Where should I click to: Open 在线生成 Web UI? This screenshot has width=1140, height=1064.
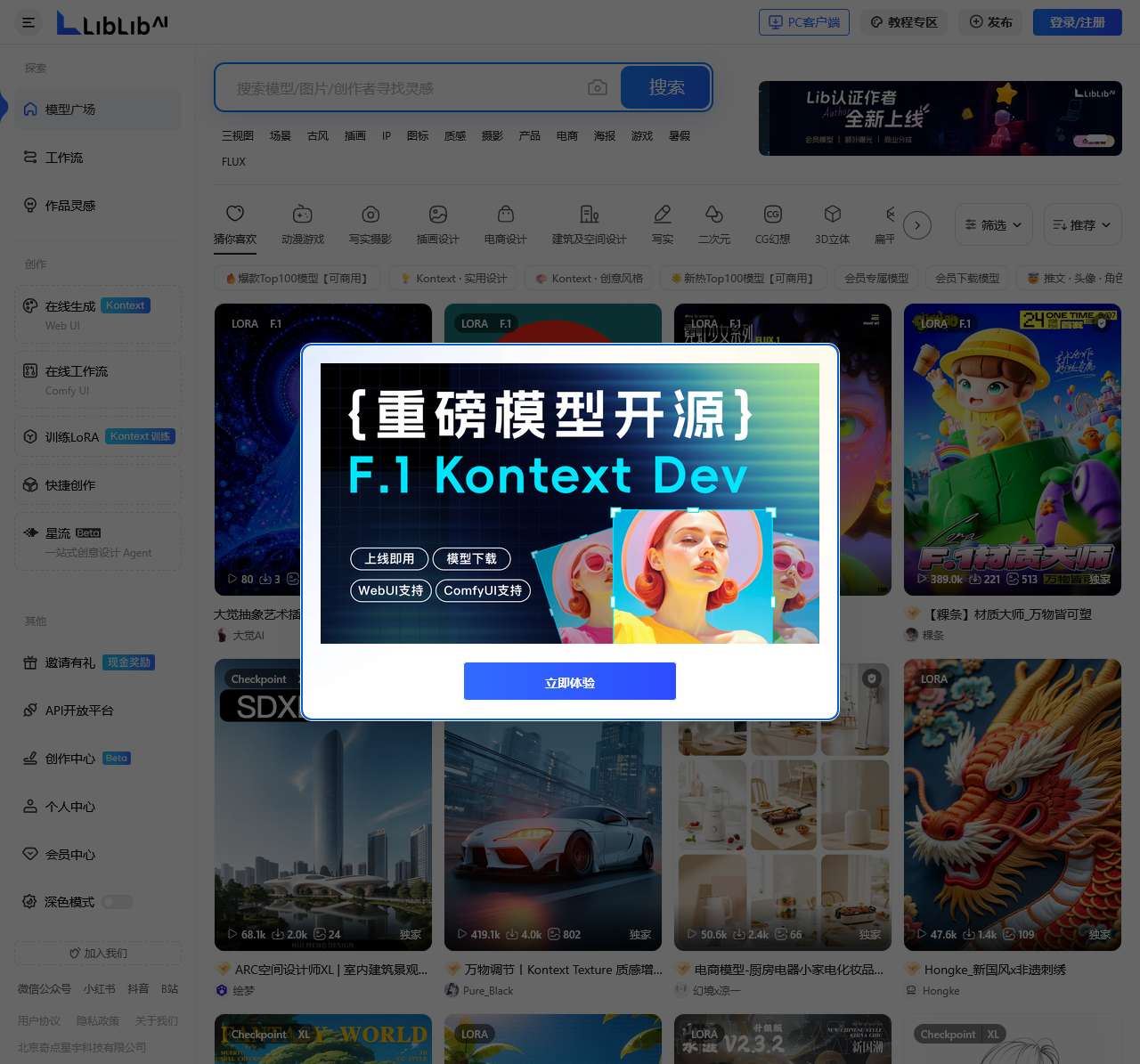tap(98, 314)
